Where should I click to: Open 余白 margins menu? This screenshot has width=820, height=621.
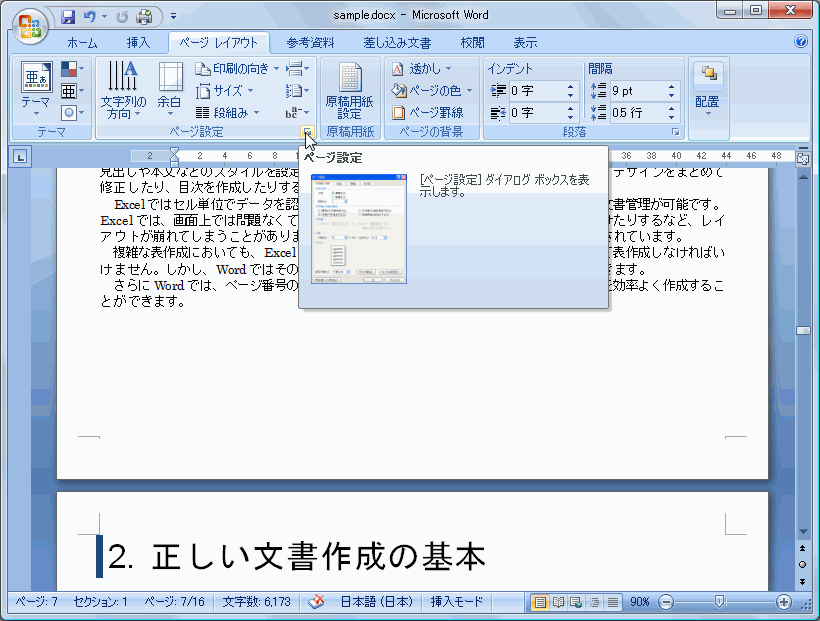click(170, 89)
